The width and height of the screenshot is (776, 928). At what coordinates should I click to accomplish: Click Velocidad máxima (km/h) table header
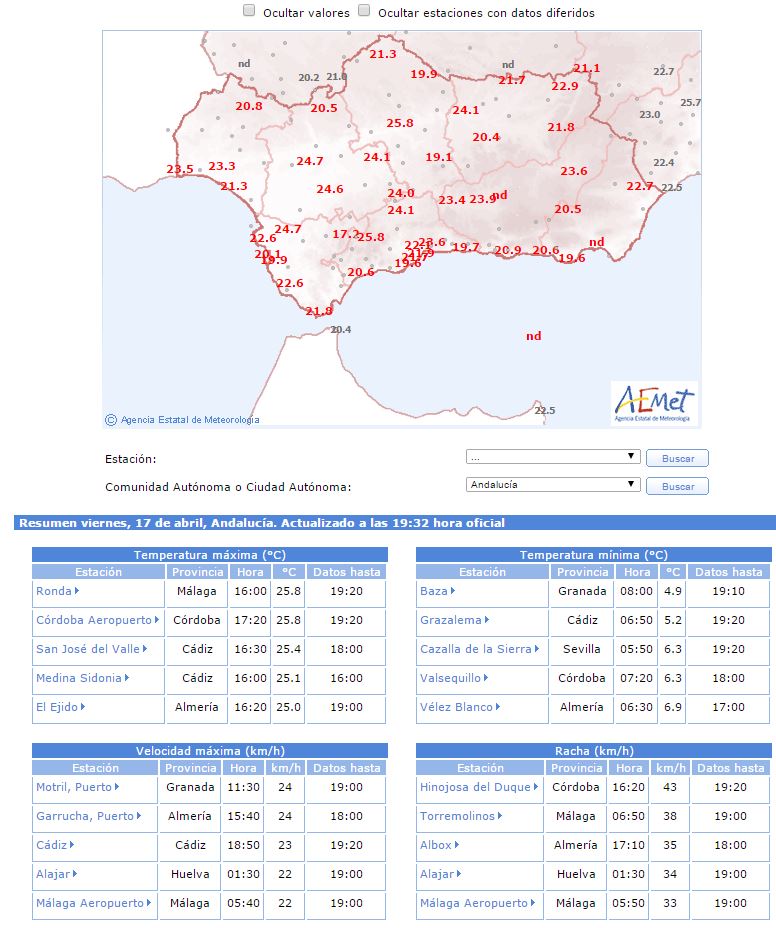point(210,750)
